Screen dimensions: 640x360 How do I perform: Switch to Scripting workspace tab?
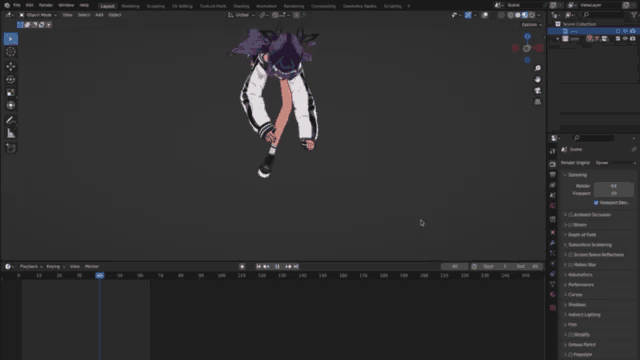[392, 6]
